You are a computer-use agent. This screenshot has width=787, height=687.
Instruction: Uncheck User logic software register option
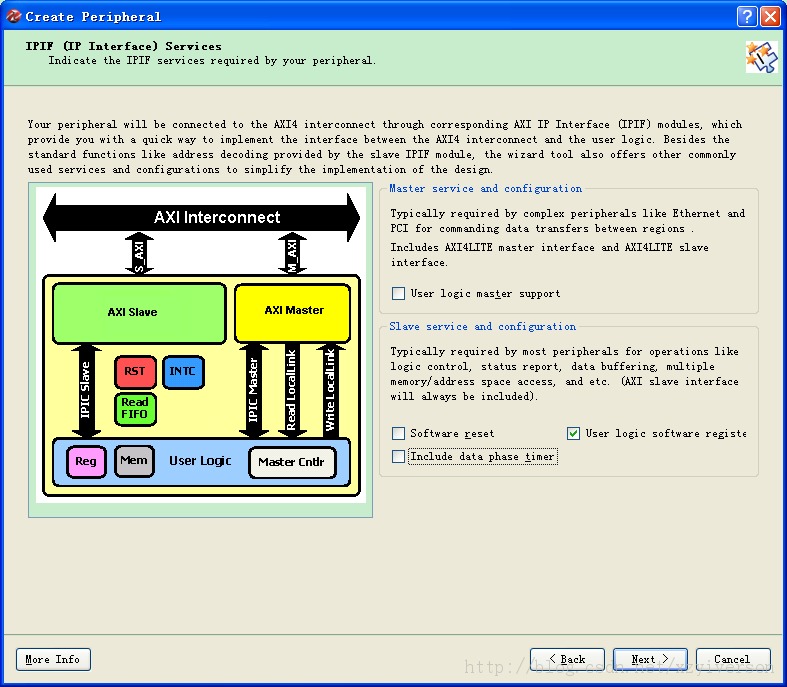(x=573, y=433)
